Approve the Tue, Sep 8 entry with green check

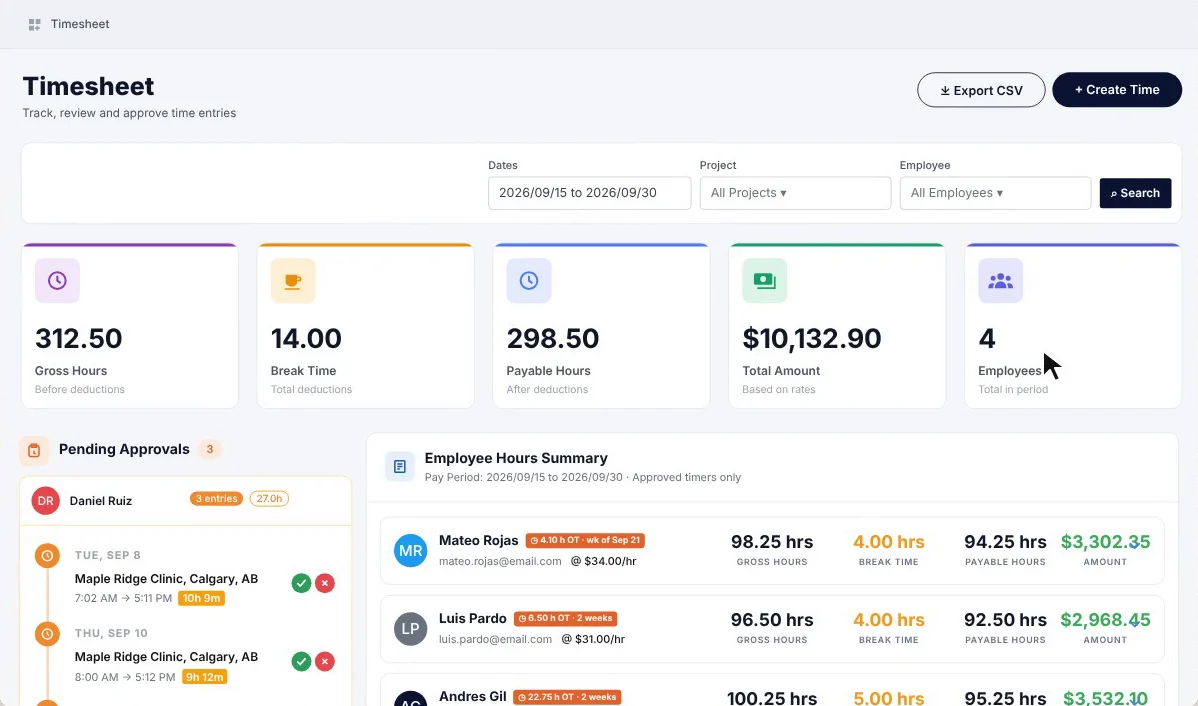coord(301,583)
